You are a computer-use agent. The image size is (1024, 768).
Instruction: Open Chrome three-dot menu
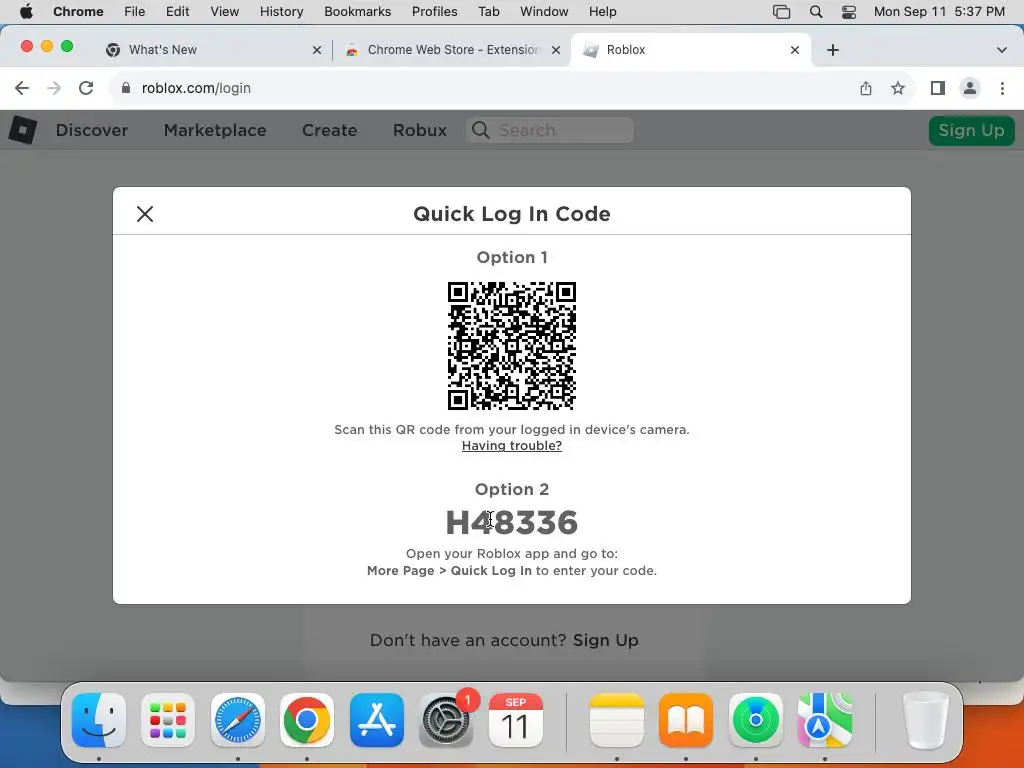(x=1002, y=88)
